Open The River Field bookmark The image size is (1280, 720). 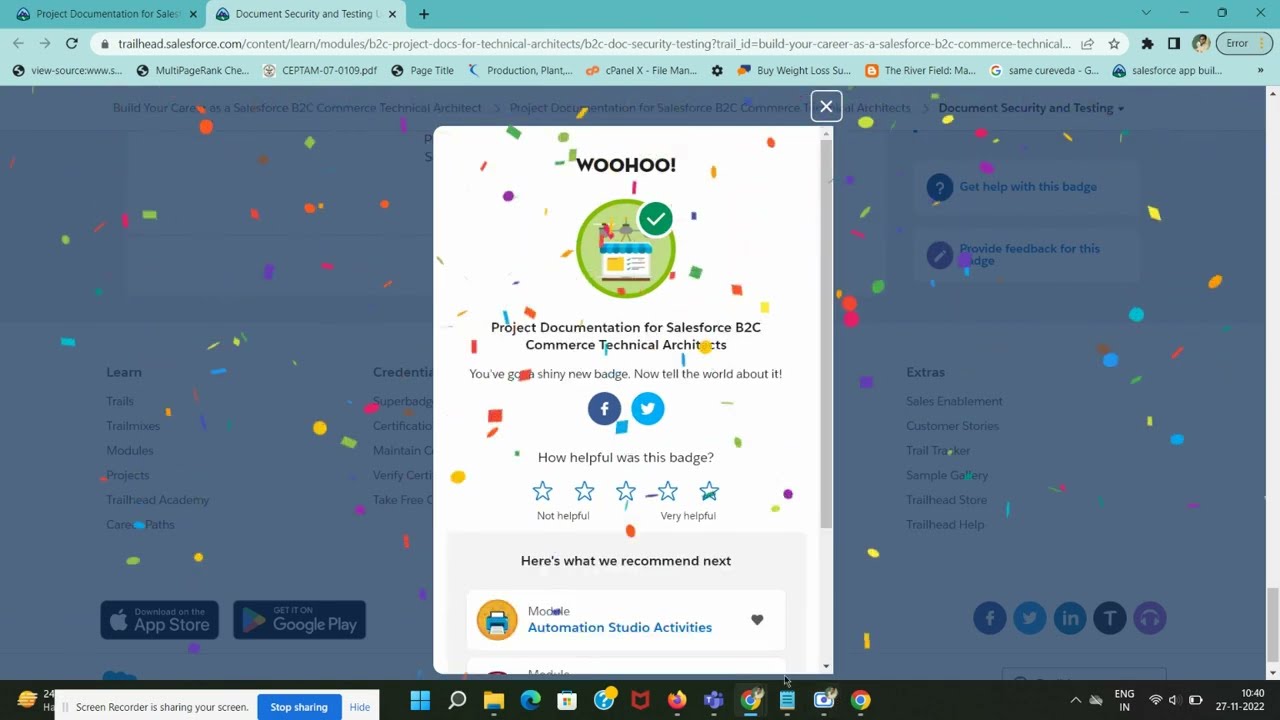click(920, 71)
